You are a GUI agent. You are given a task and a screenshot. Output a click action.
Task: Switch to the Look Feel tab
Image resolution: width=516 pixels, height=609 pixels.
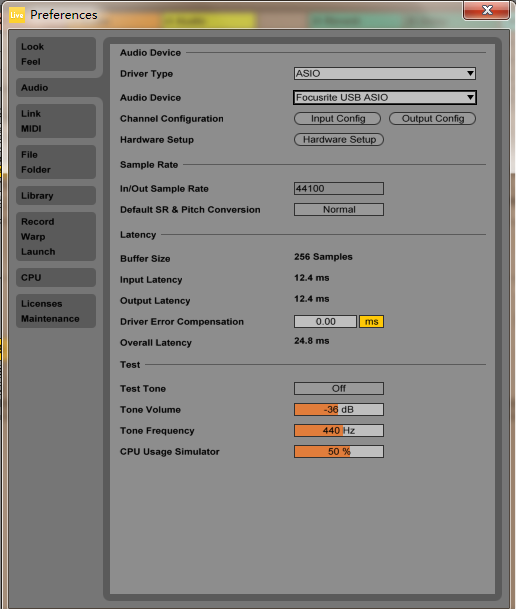tap(56, 54)
